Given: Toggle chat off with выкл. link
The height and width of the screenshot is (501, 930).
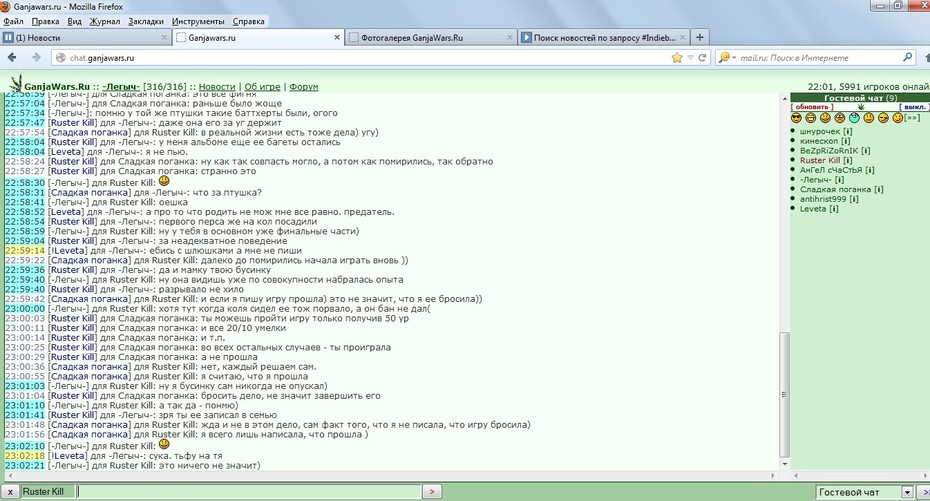Looking at the screenshot, I should point(913,107).
